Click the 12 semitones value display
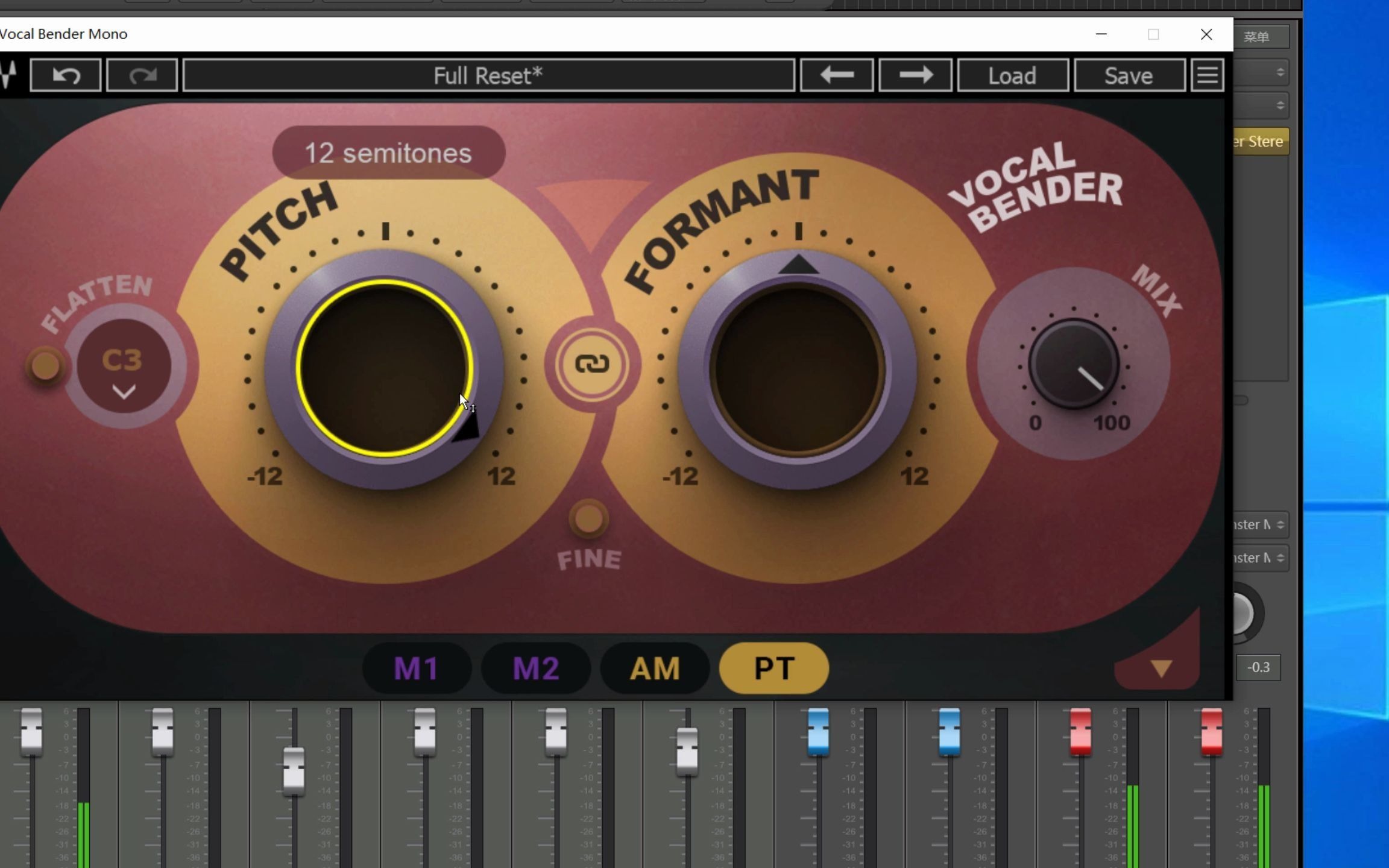Viewport: 1389px width, 868px height. pos(388,153)
